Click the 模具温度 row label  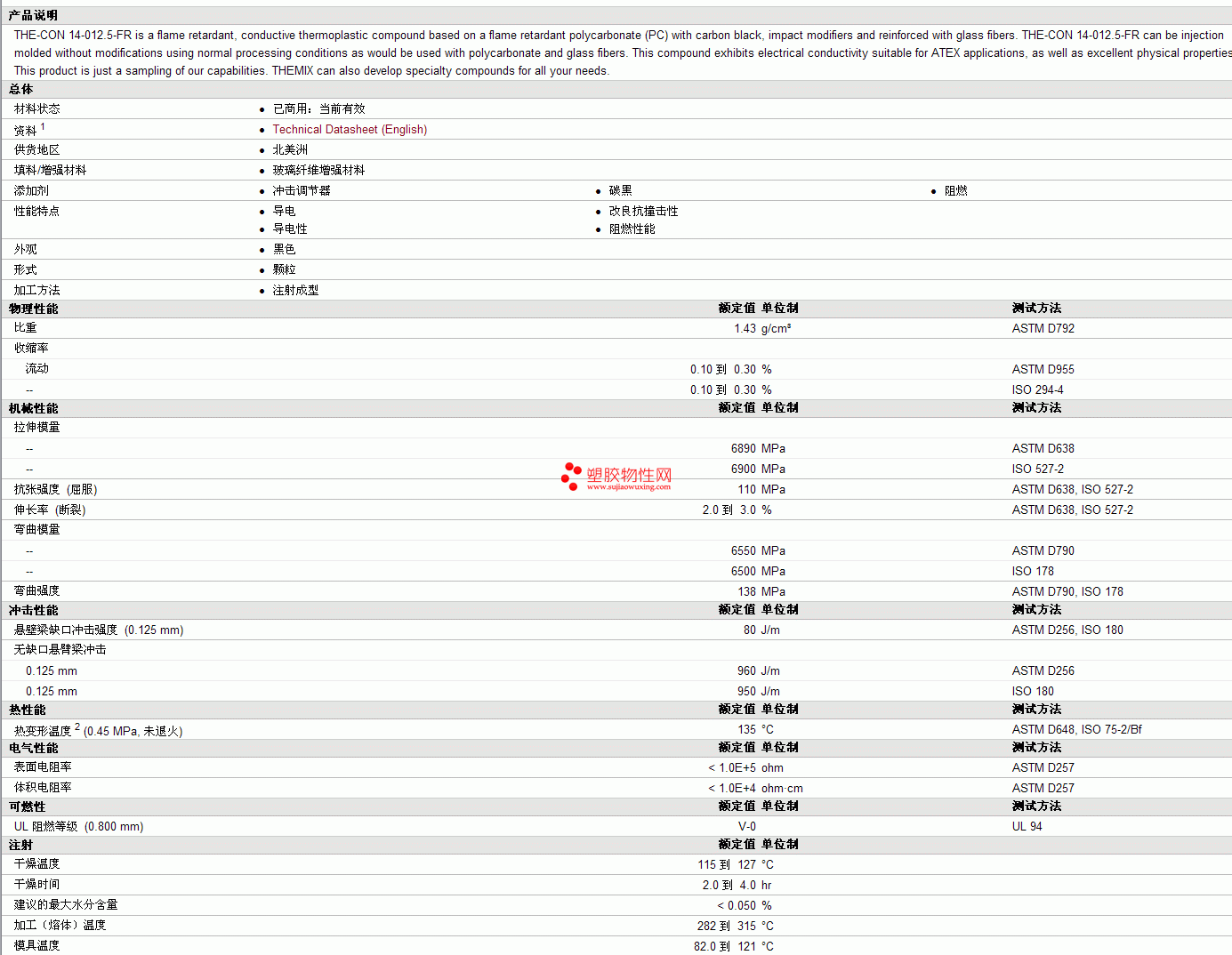(x=37, y=946)
